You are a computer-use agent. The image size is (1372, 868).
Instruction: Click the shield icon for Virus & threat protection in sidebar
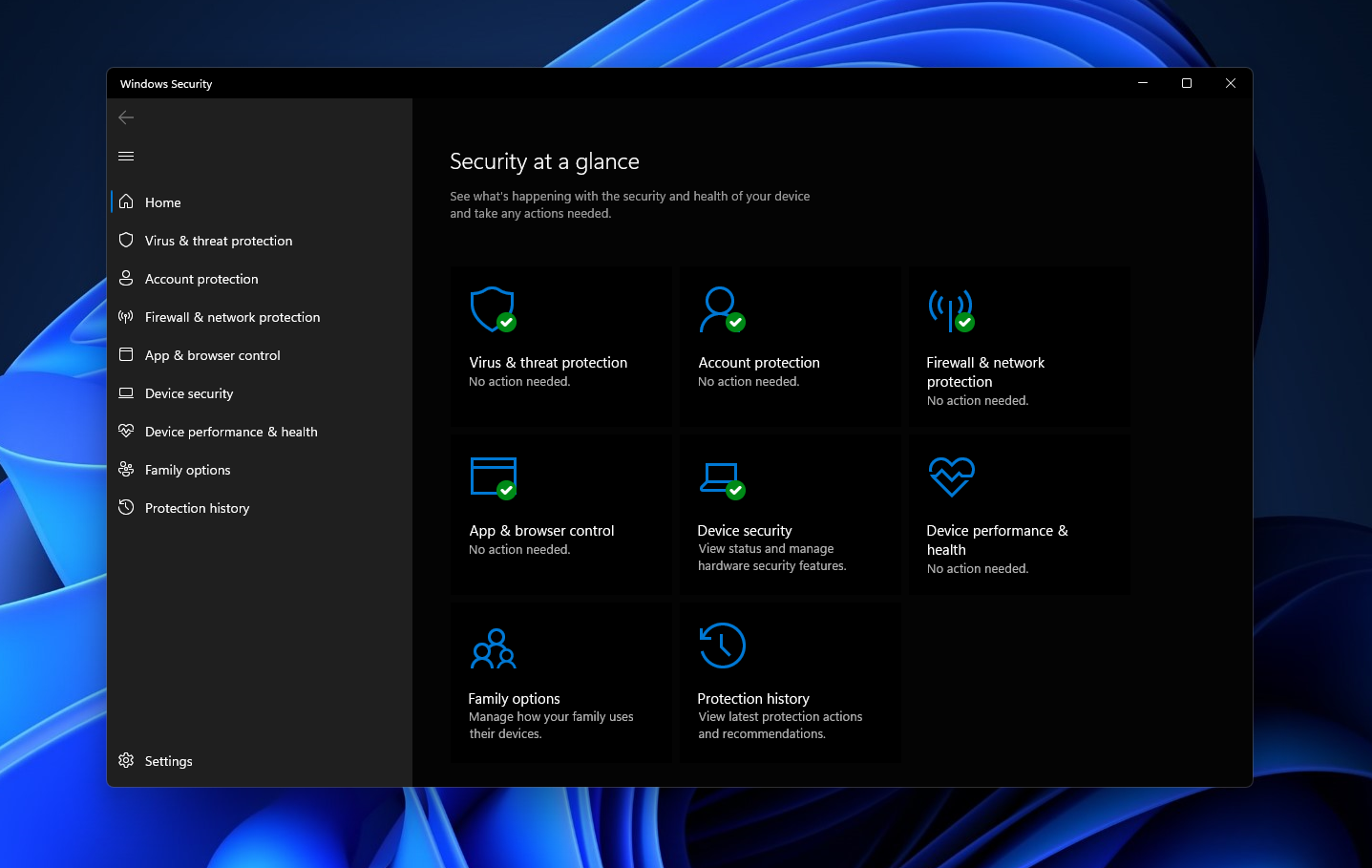126,240
